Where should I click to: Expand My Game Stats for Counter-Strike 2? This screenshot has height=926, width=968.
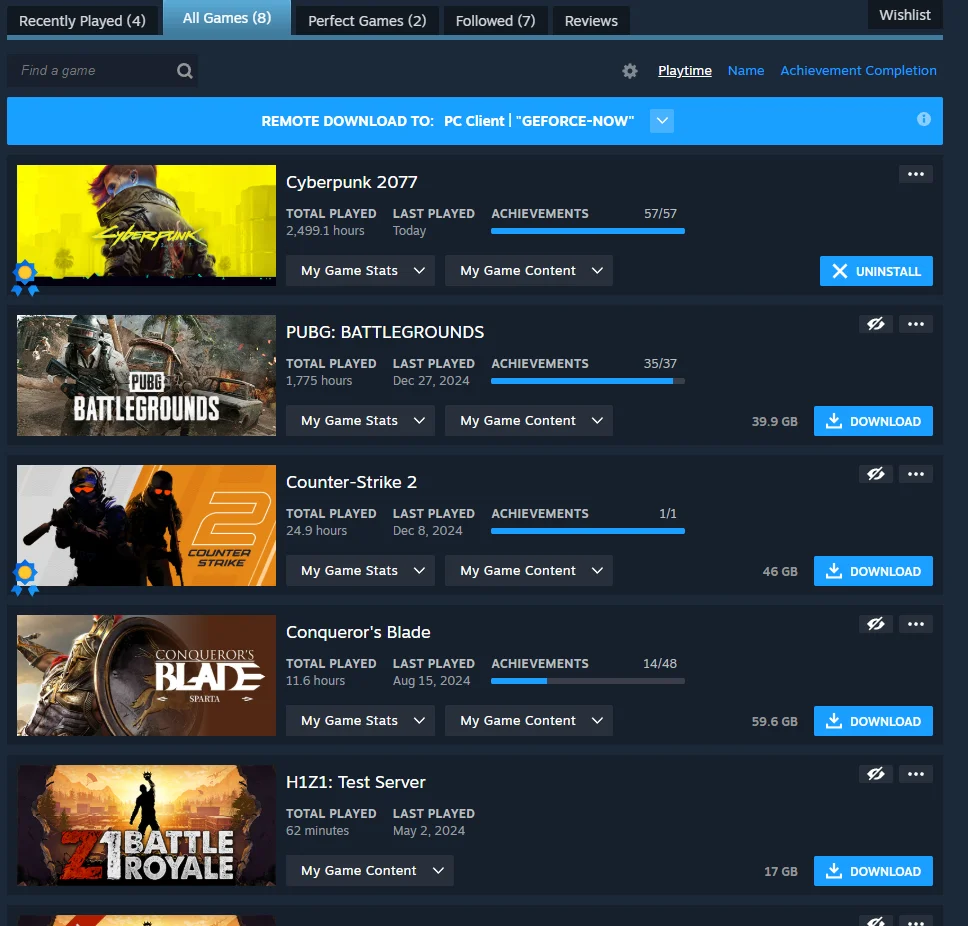[x=361, y=570]
